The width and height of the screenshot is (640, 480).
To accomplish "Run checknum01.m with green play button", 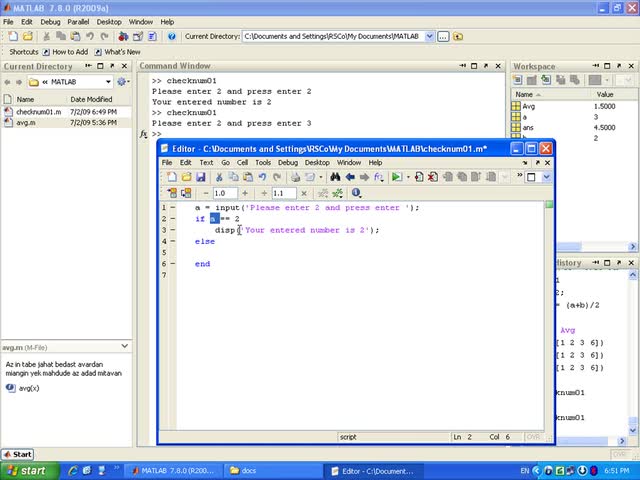I will coord(396,177).
